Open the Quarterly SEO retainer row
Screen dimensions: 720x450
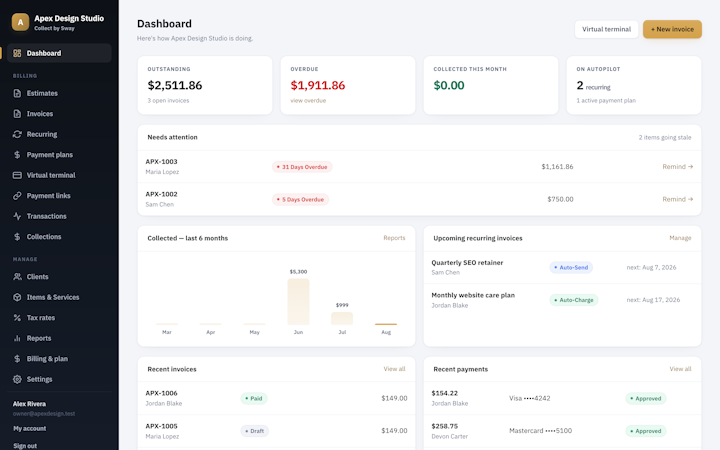[562, 267]
